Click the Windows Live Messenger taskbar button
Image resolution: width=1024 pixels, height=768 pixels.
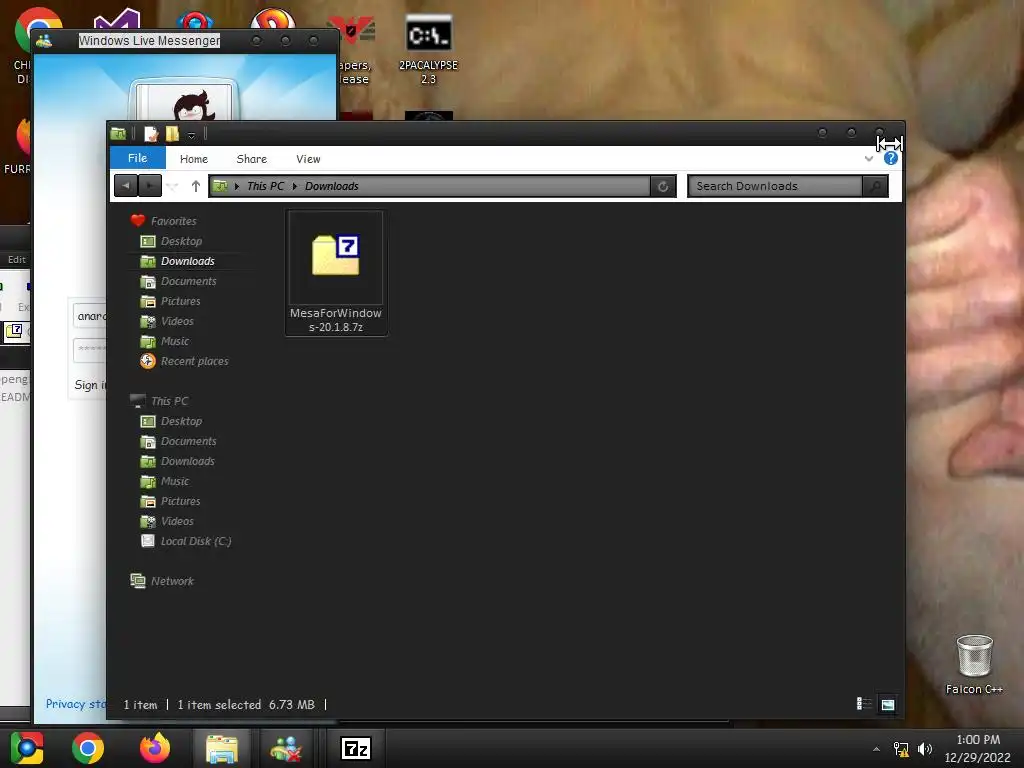pyautogui.click(x=285, y=748)
